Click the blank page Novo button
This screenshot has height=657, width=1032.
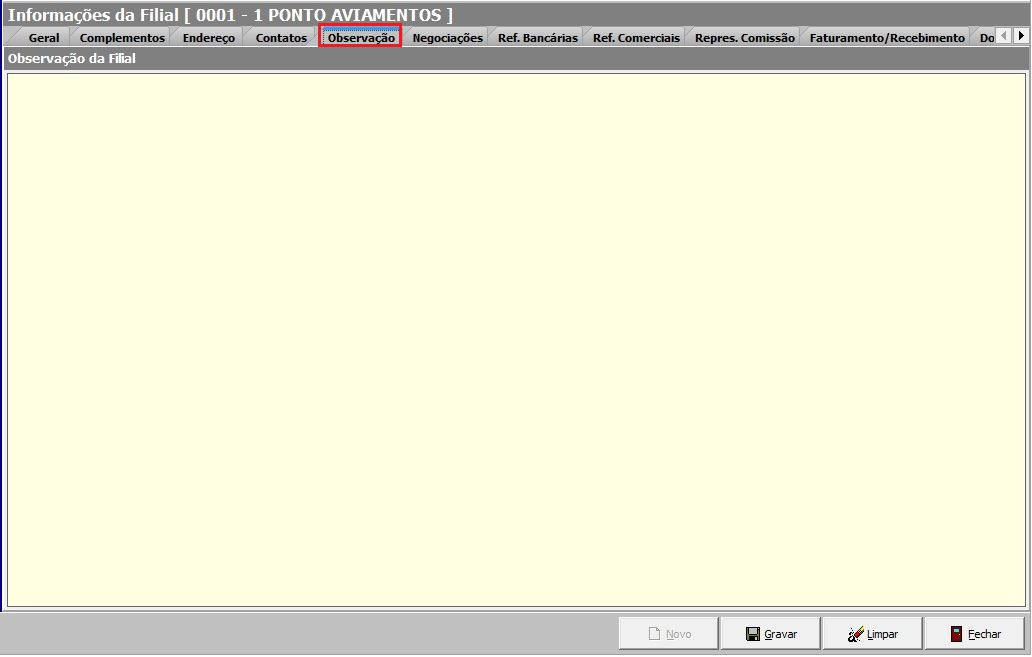pyautogui.click(x=669, y=634)
